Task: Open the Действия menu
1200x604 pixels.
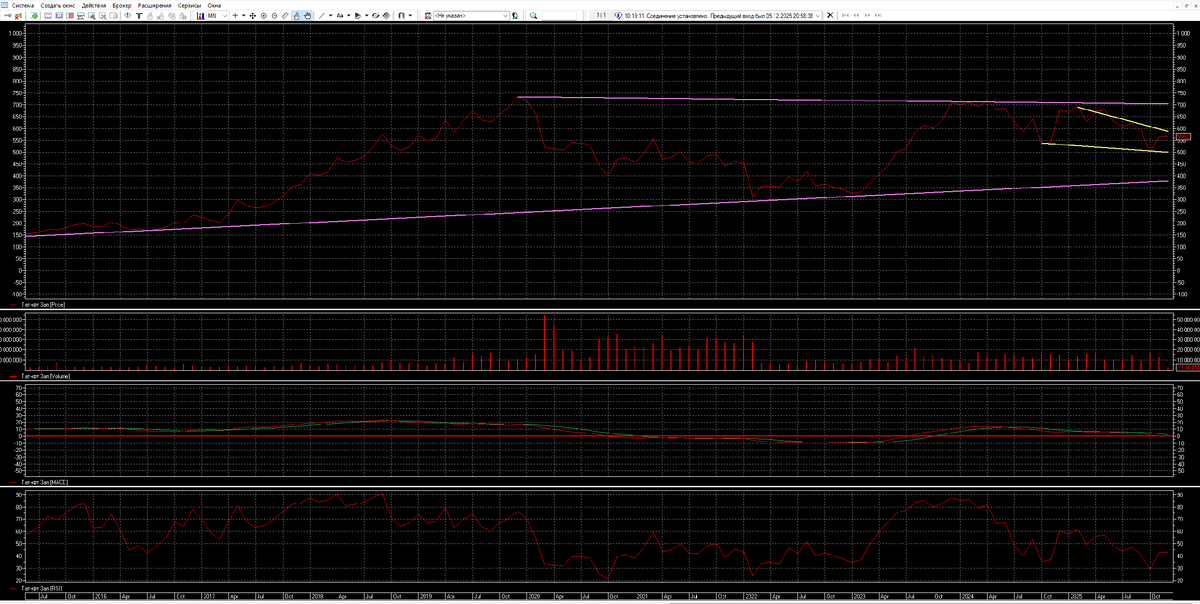Action: (94, 5)
